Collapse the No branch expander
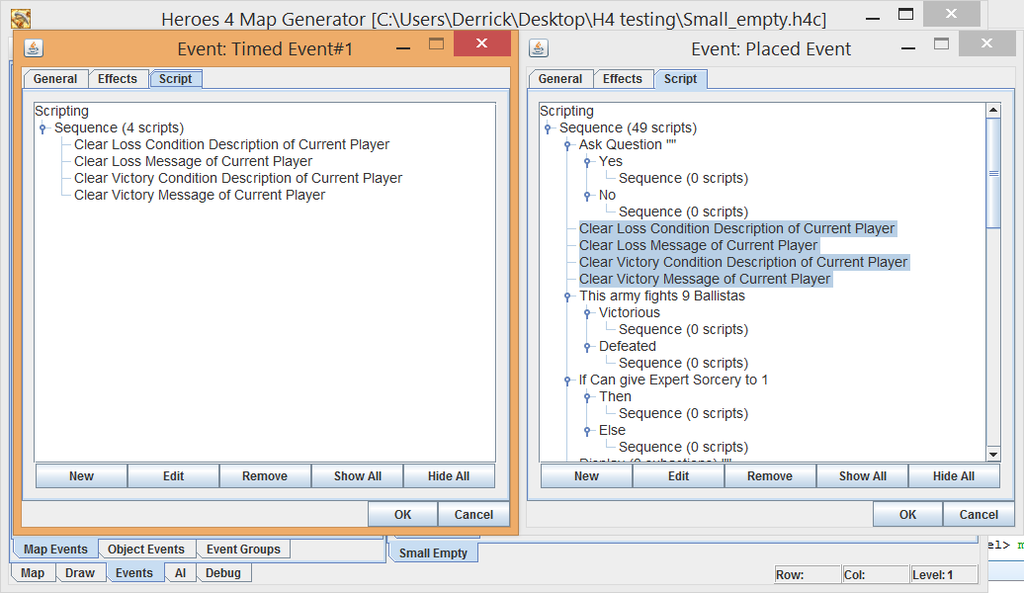 pos(587,195)
